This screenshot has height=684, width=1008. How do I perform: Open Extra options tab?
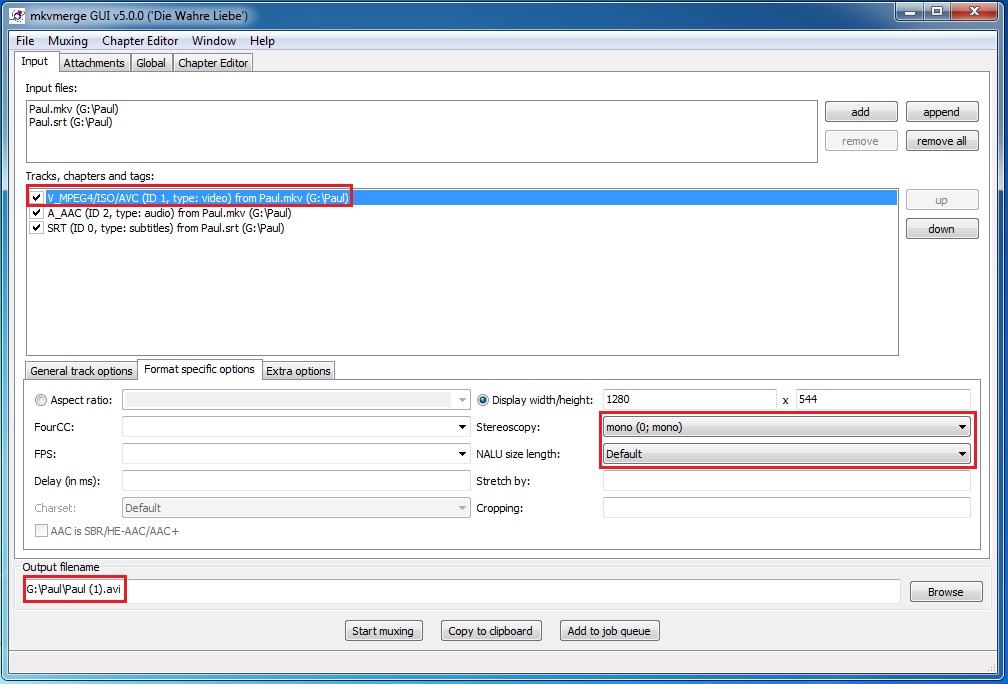coord(298,371)
